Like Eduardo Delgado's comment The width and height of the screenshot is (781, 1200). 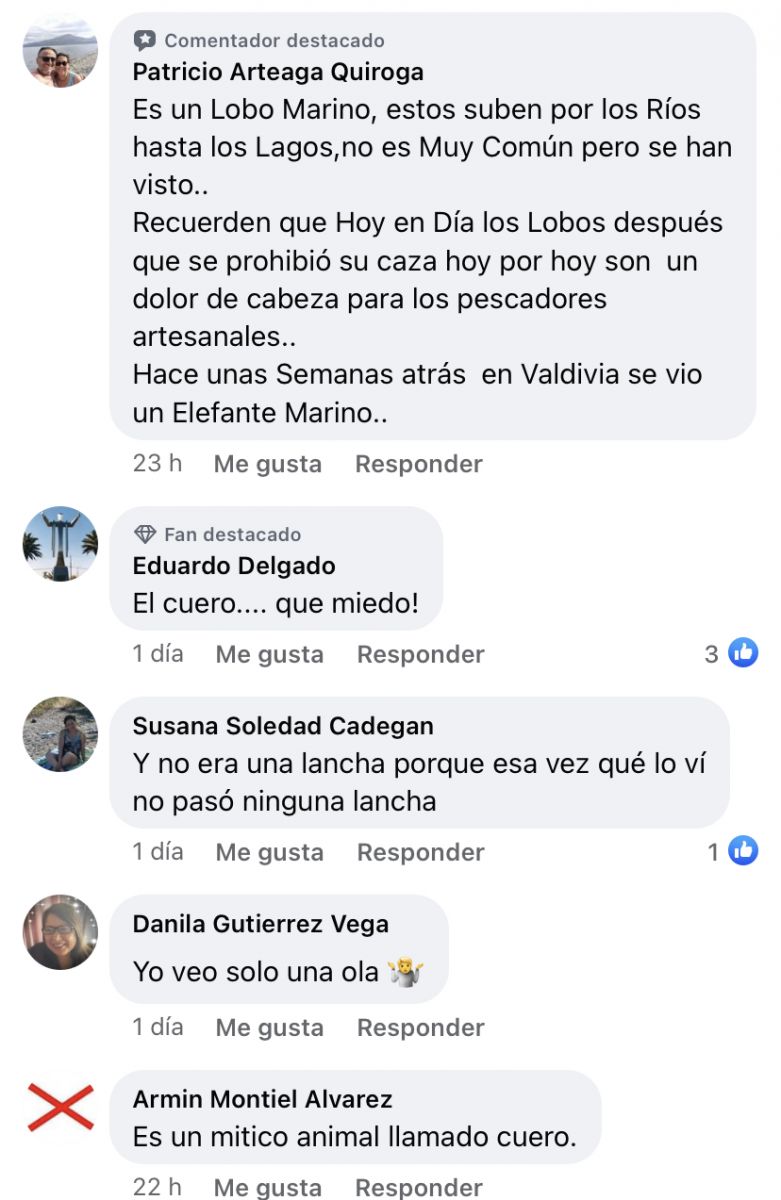point(270,654)
